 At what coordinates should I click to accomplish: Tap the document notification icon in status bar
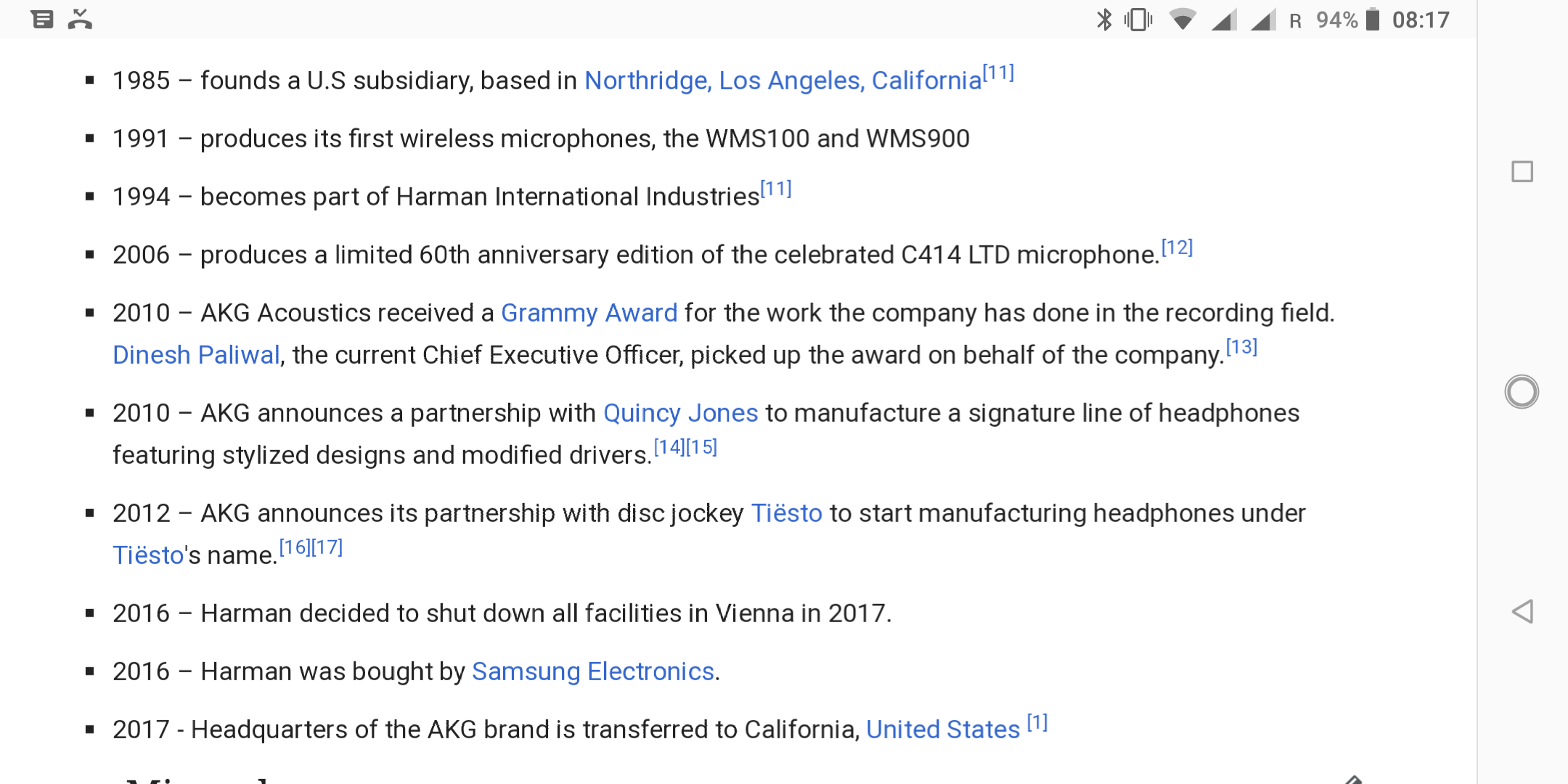(x=42, y=20)
